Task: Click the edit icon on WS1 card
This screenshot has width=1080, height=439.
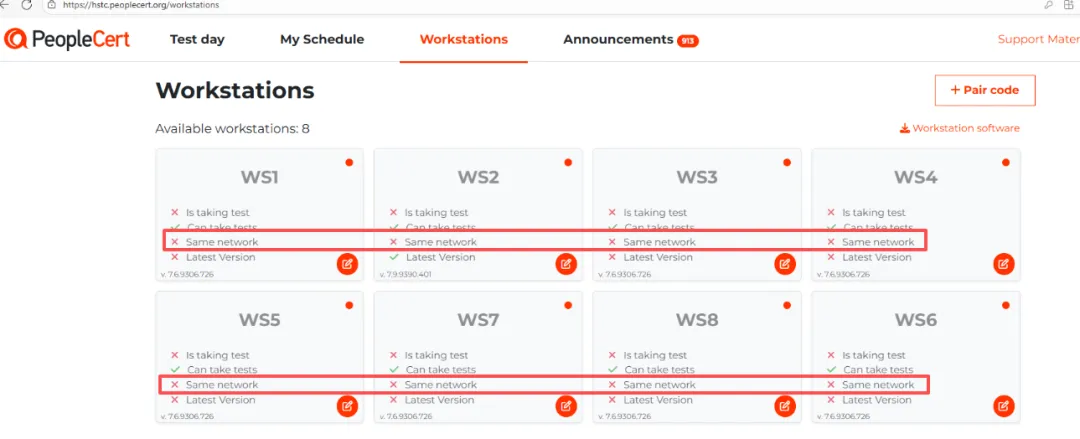Action: point(347,264)
